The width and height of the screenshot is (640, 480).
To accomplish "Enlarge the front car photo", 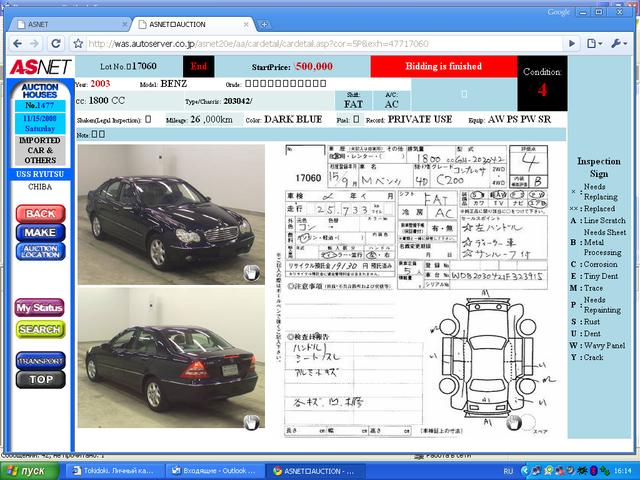I will tap(171, 214).
